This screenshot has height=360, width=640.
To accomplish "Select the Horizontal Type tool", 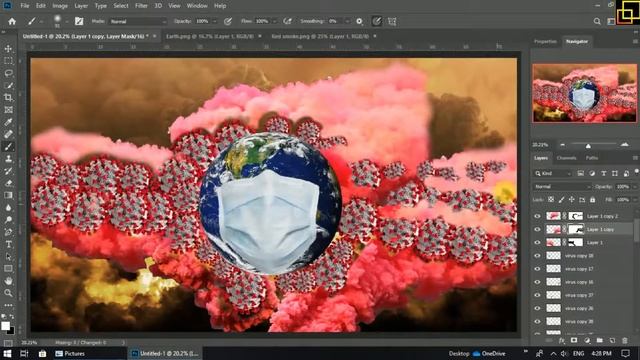I will [x=8, y=244].
